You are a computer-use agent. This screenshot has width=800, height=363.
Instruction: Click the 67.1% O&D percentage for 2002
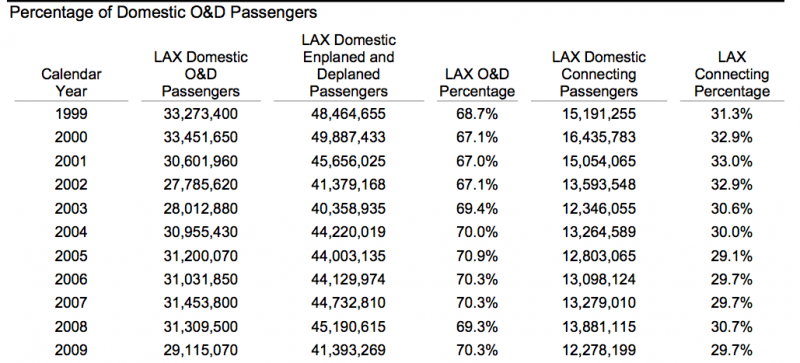[x=477, y=185]
